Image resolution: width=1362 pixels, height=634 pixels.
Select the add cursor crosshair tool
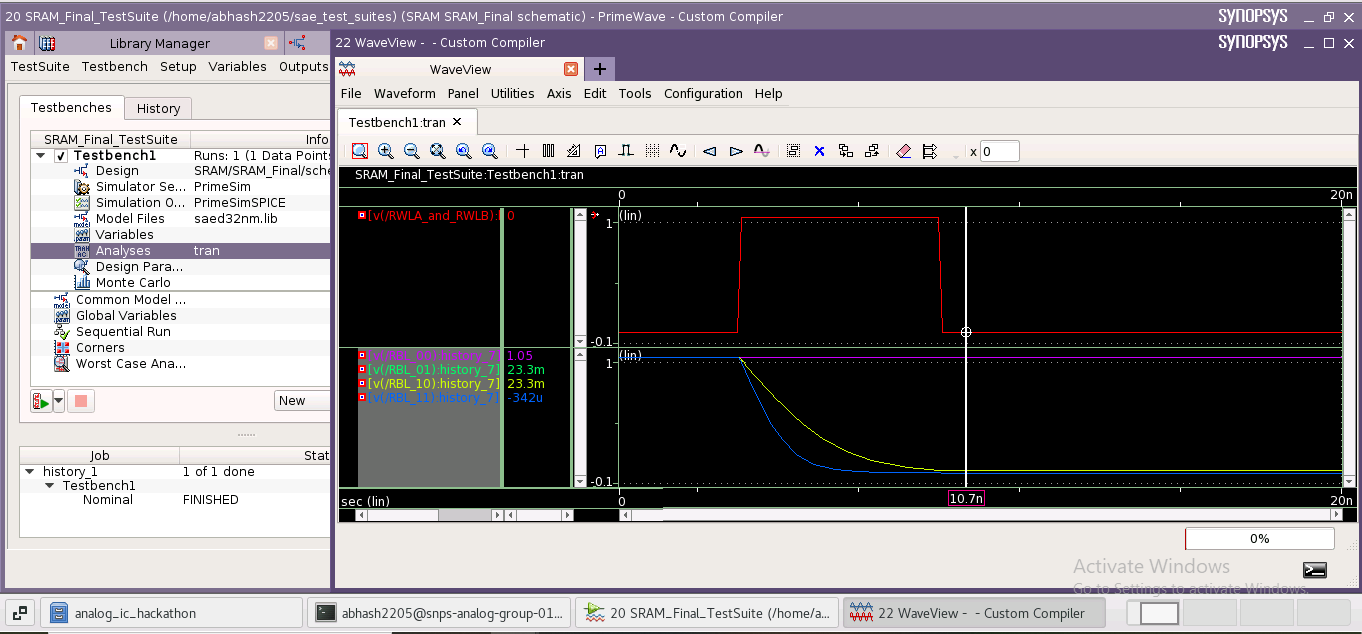523,151
